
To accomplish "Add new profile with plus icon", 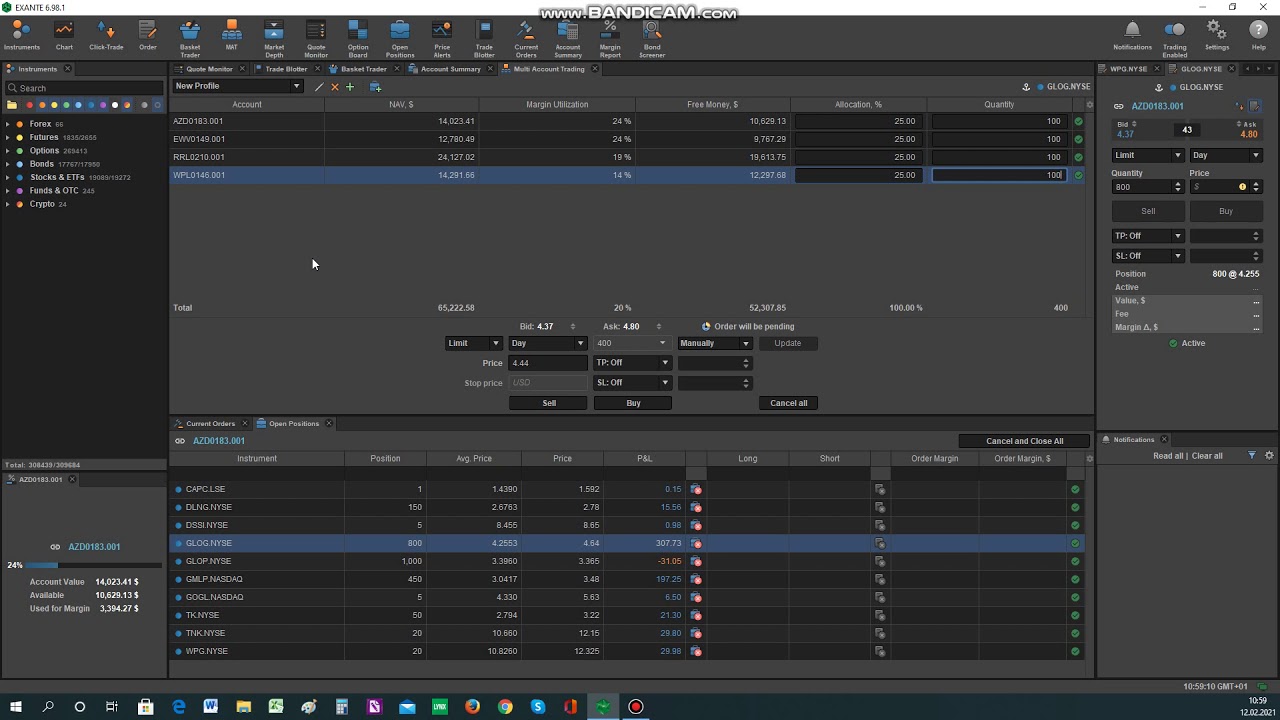I will [x=350, y=87].
